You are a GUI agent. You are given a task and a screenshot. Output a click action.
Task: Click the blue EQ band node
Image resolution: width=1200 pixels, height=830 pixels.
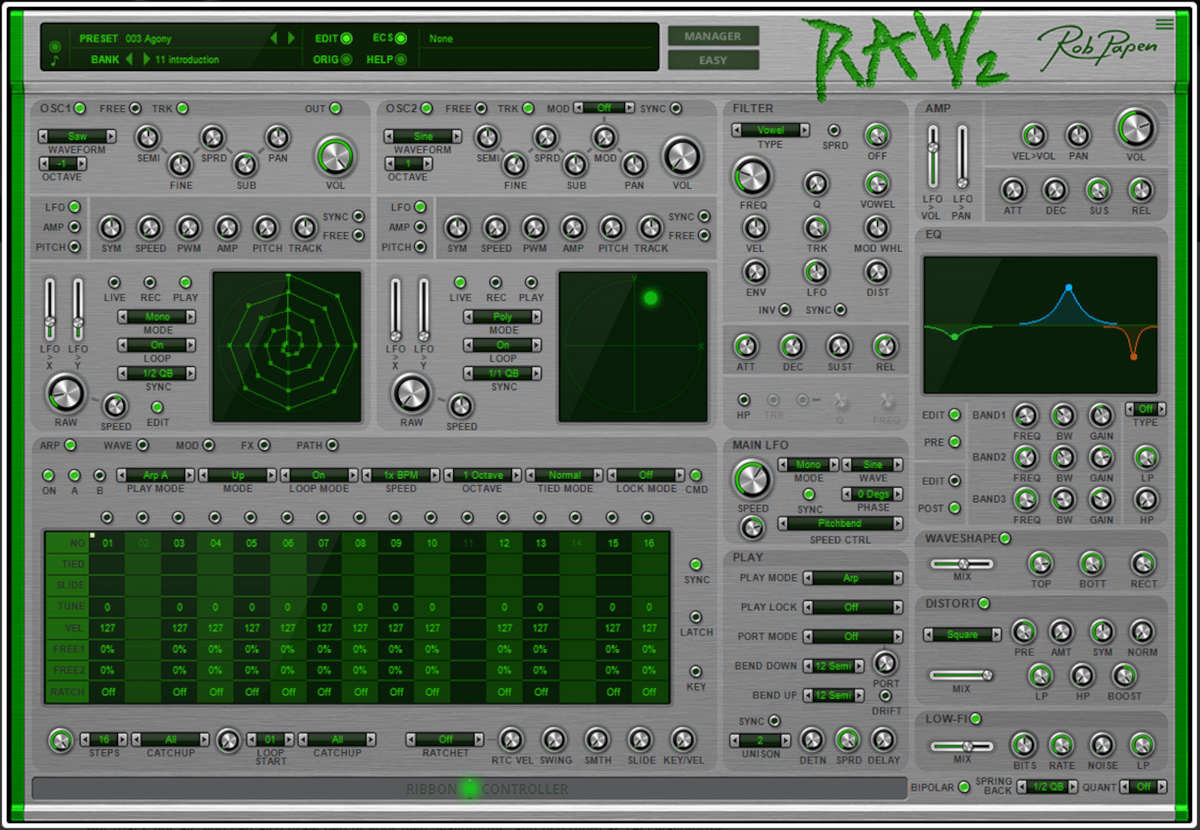tap(1068, 288)
